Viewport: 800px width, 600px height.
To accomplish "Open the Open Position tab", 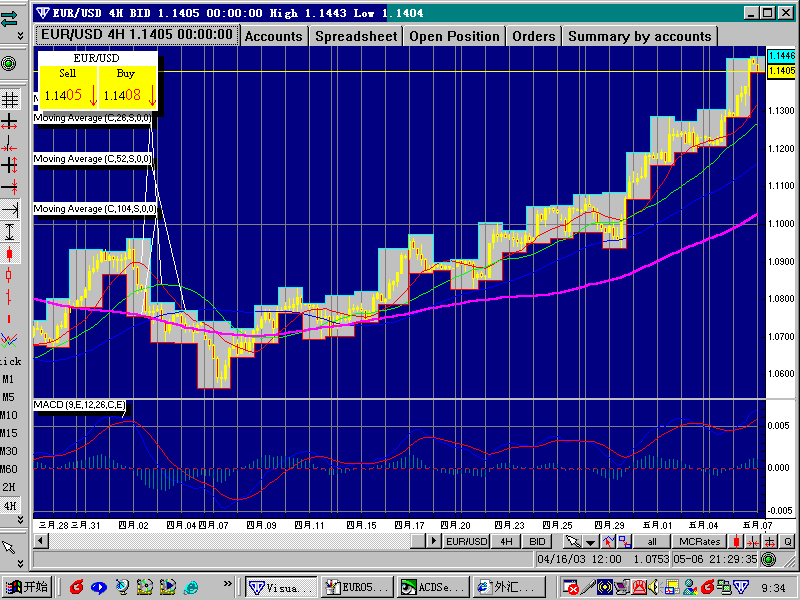I will coord(455,36).
